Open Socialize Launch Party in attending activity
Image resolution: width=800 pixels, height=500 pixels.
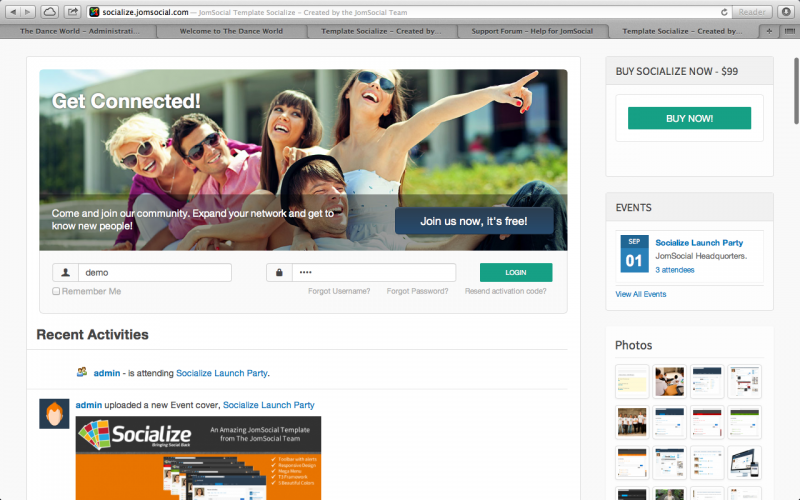click(221, 373)
